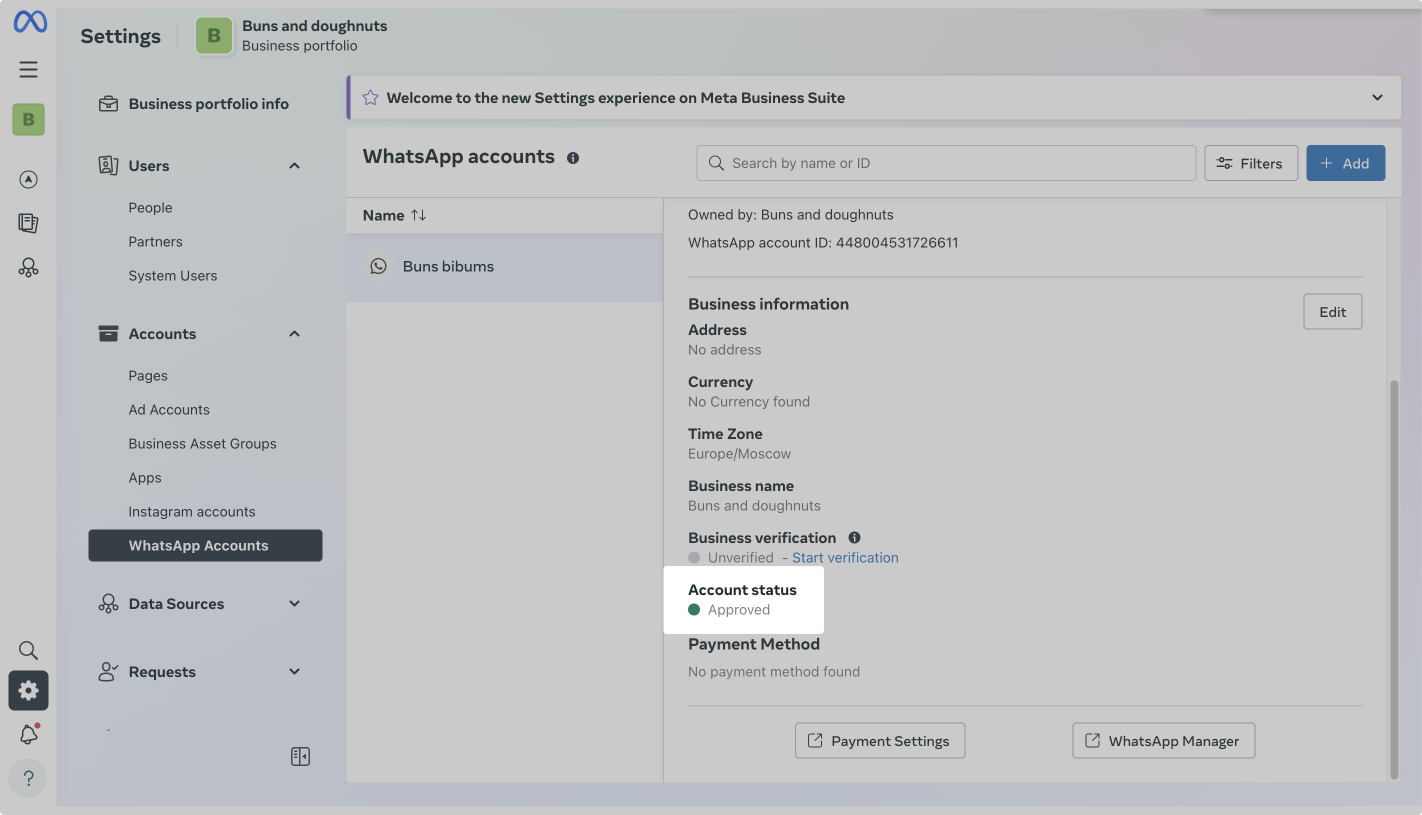This screenshot has height=815, width=1422.
Task: Click the 'No payment method found' text
Action: point(774,672)
